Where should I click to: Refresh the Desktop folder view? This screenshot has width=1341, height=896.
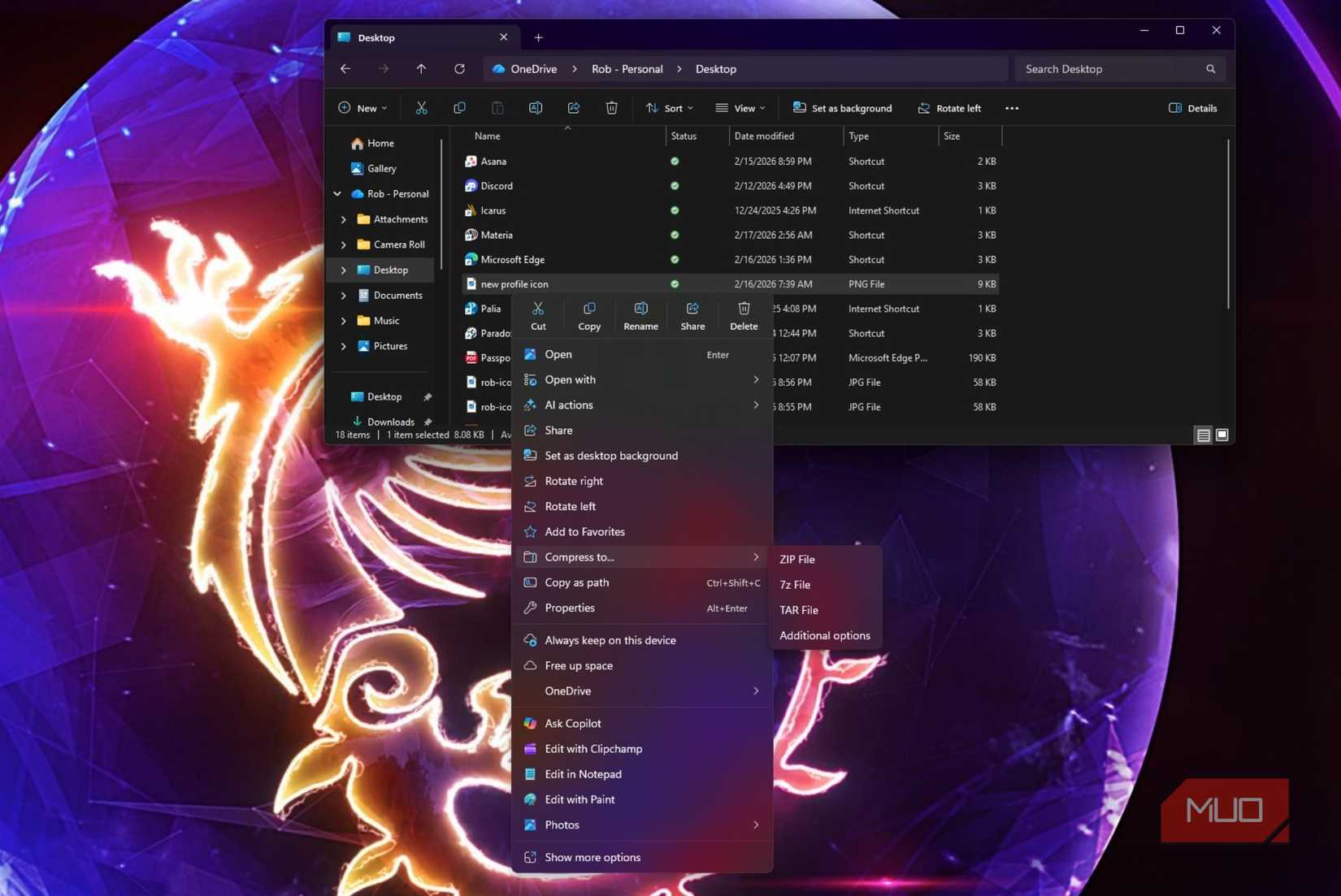(x=459, y=69)
